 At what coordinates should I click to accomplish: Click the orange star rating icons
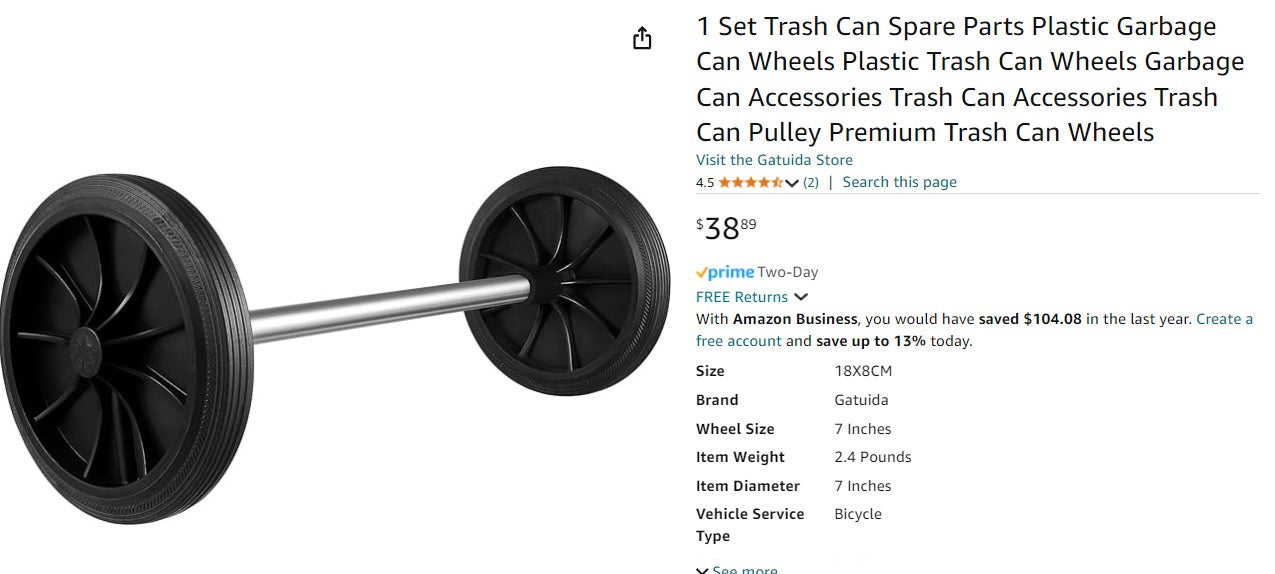tap(750, 182)
